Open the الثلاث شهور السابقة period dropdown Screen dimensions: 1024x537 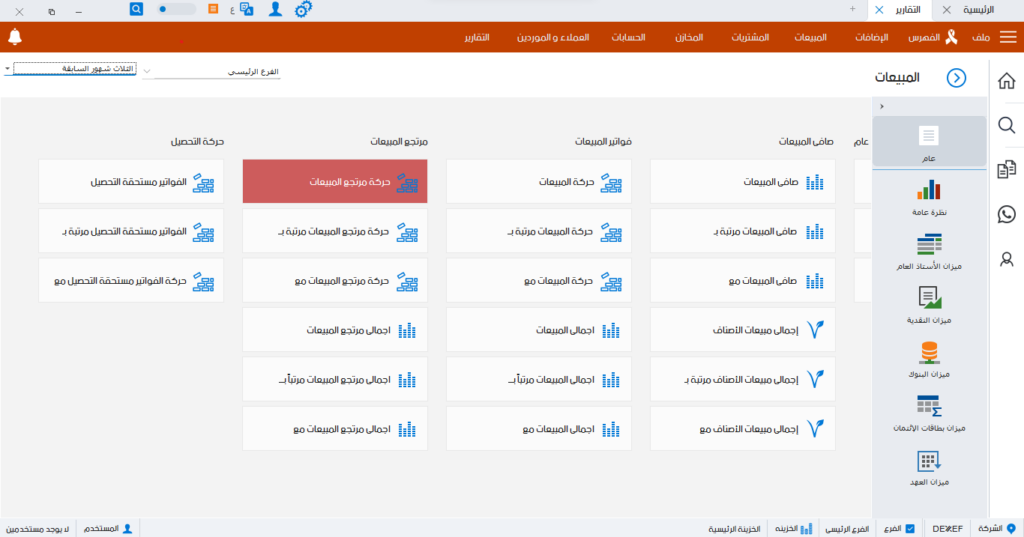tap(8, 69)
